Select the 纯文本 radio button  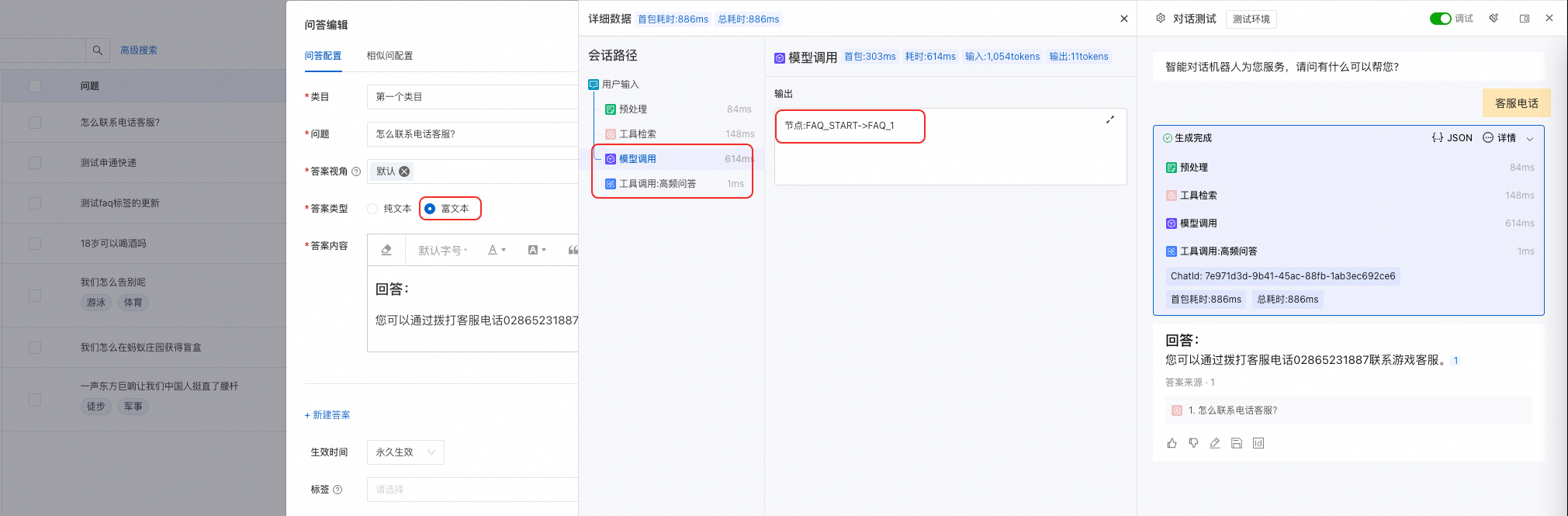click(x=372, y=209)
